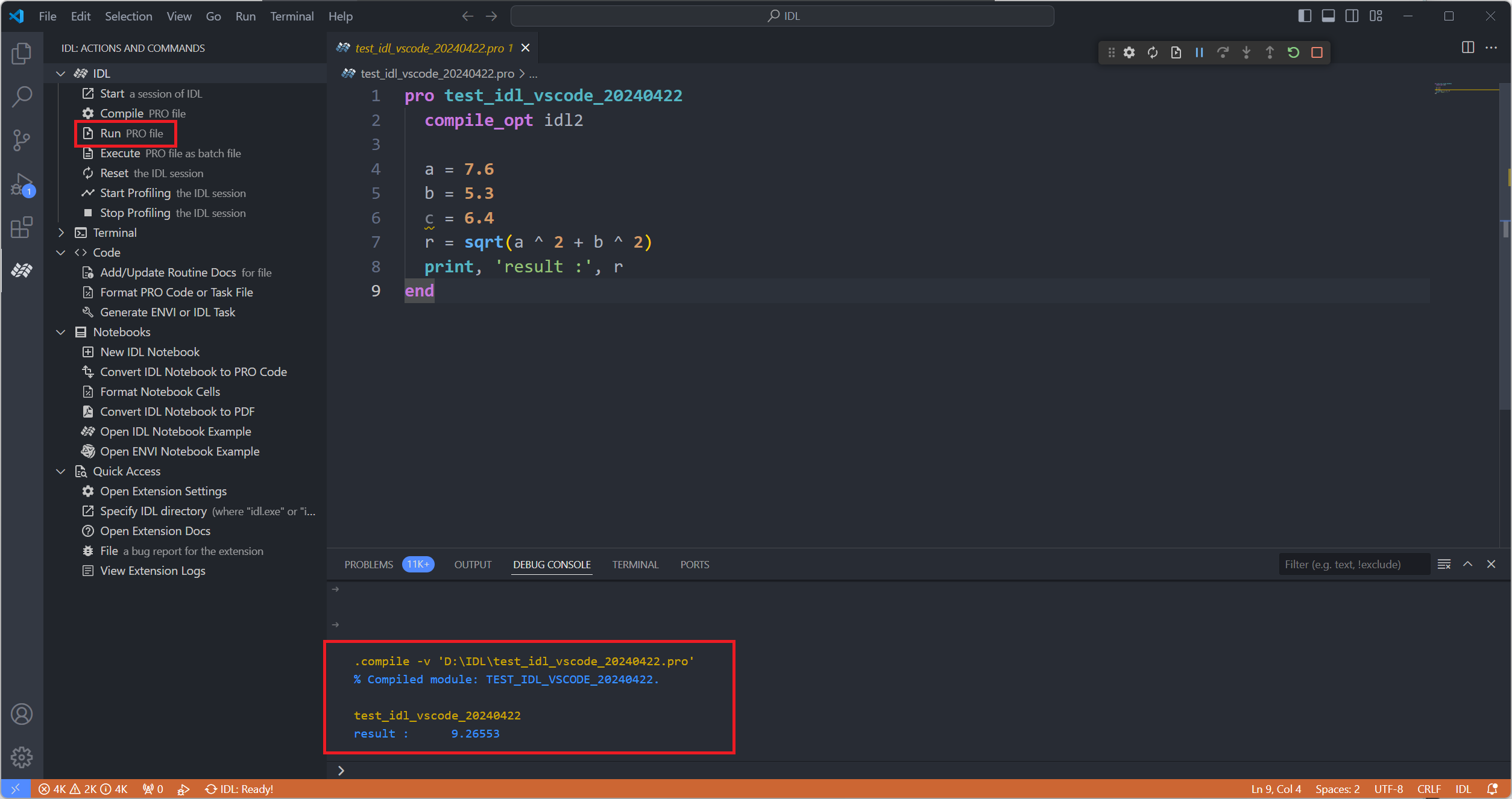Click the green Restart debug button
This screenshot has height=799, width=1512.
tap(1293, 52)
